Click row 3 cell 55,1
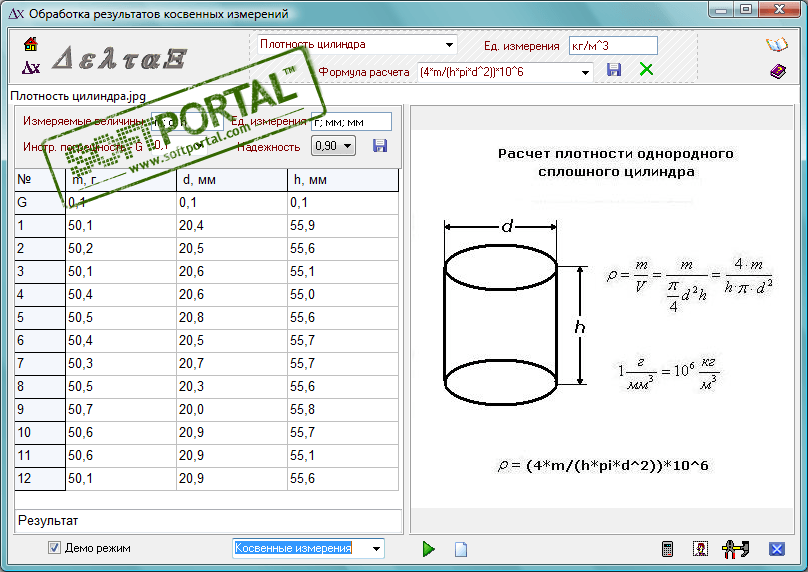This screenshot has height=572, width=808. click(343, 272)
